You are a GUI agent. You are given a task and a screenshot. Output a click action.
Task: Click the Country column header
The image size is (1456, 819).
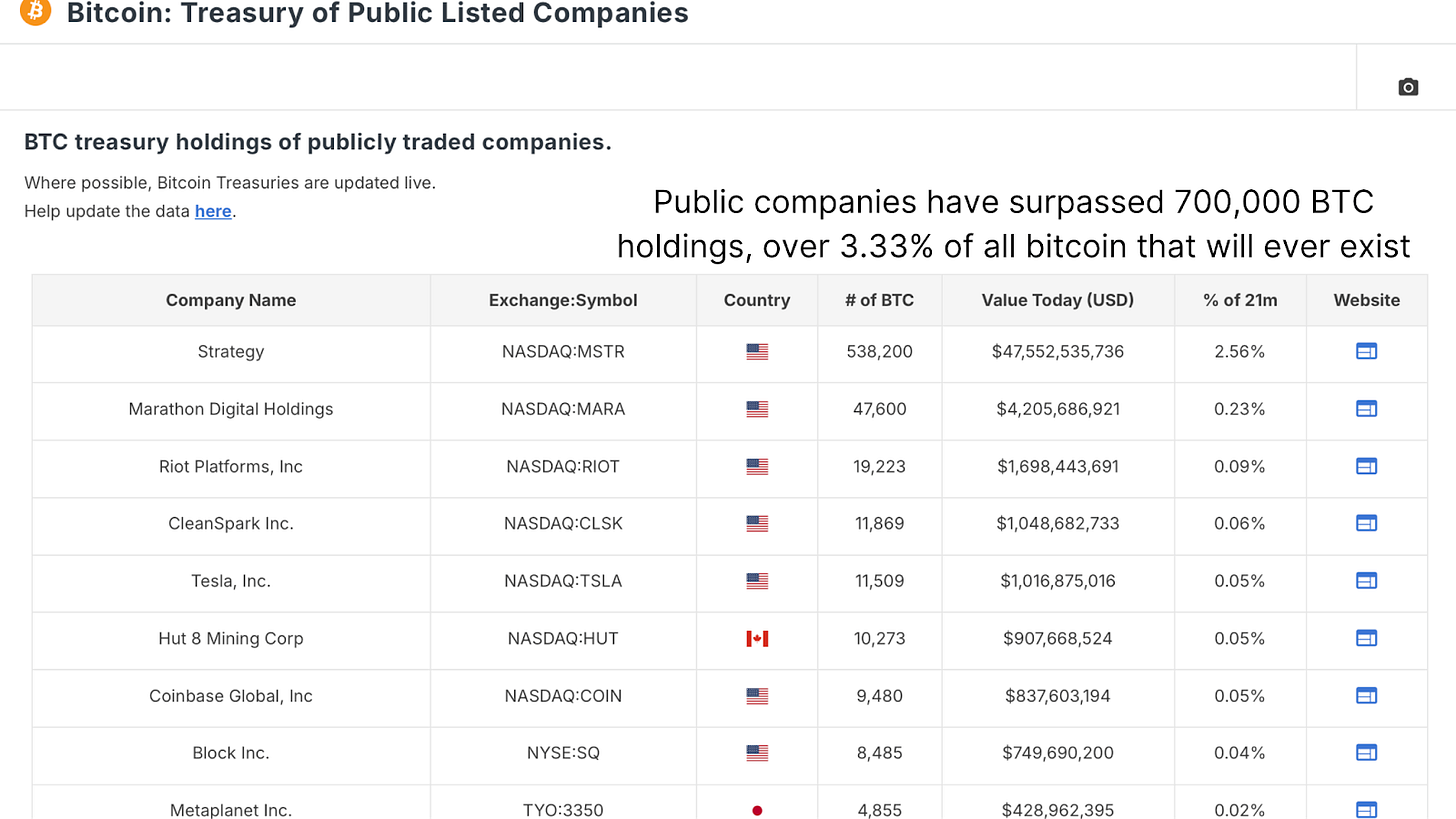757,300
